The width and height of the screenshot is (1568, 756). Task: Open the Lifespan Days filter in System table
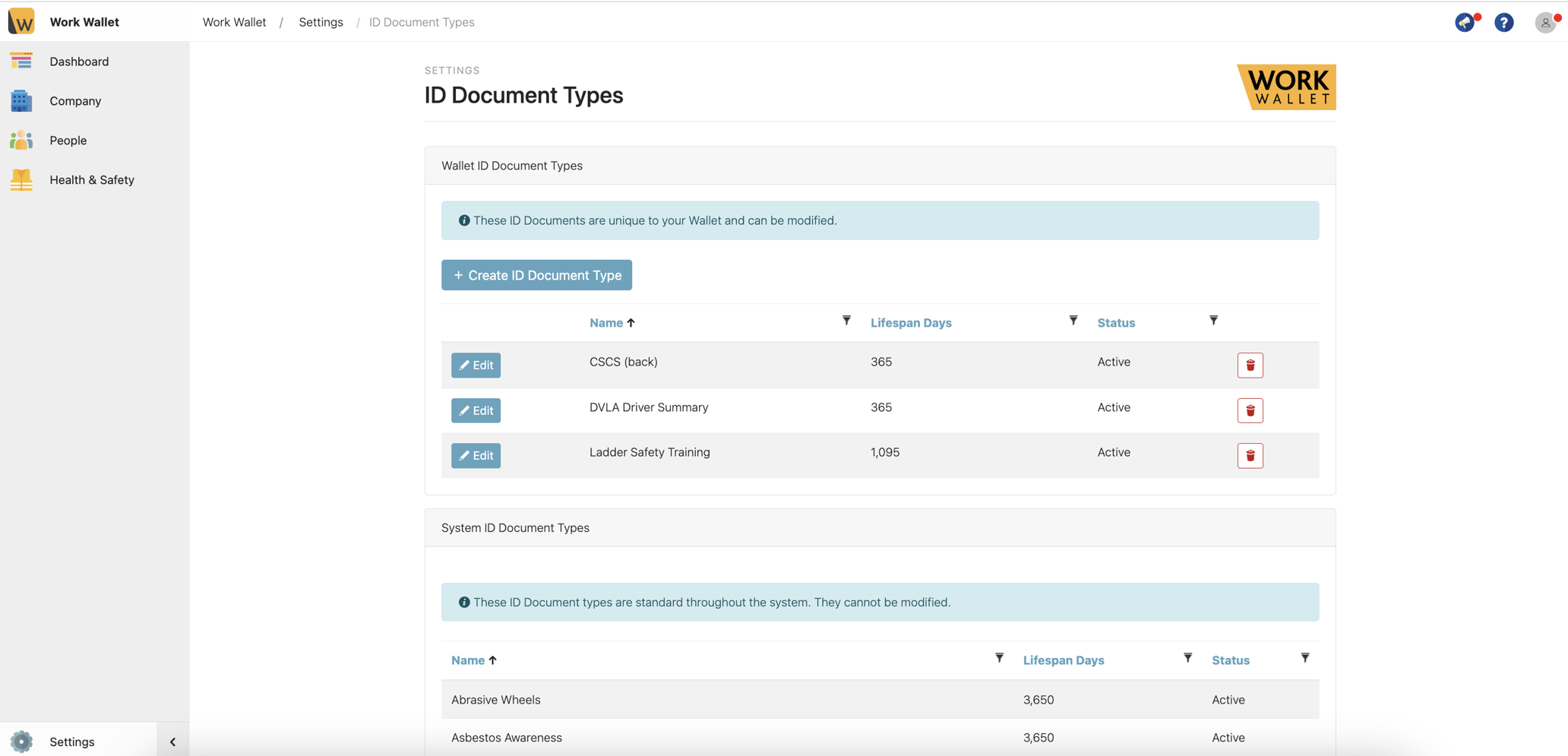1187,657
